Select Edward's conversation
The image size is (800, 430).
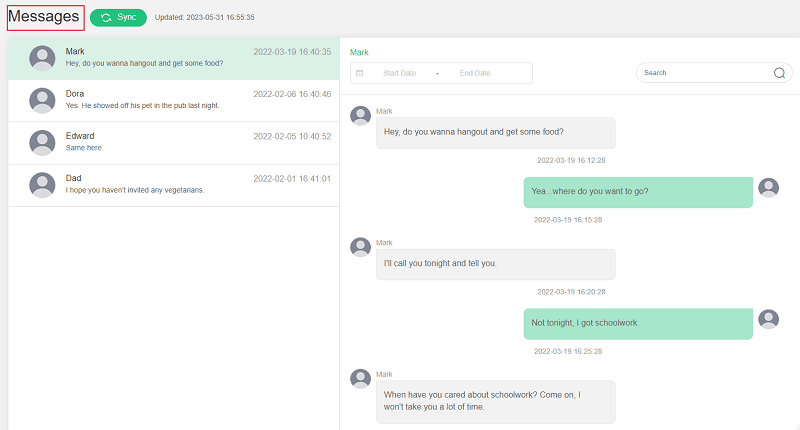coord(173,143)
